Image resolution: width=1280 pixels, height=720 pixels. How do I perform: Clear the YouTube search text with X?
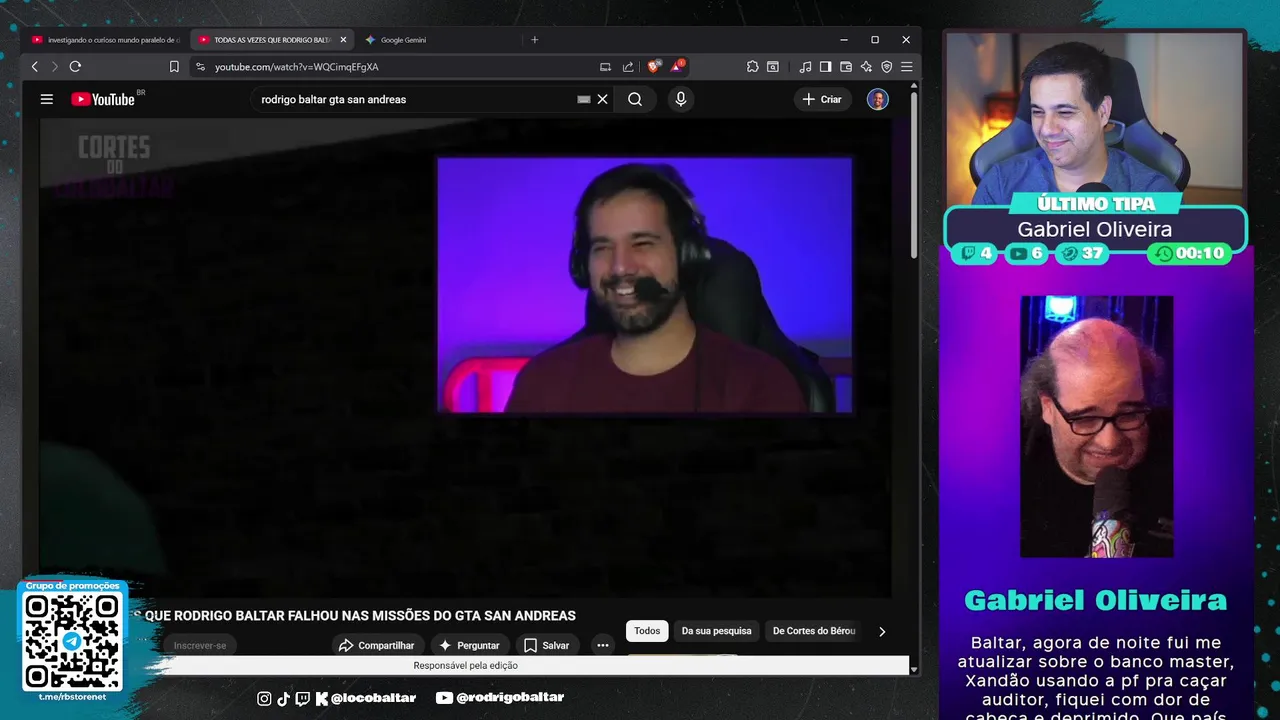(x=603, y=99)
